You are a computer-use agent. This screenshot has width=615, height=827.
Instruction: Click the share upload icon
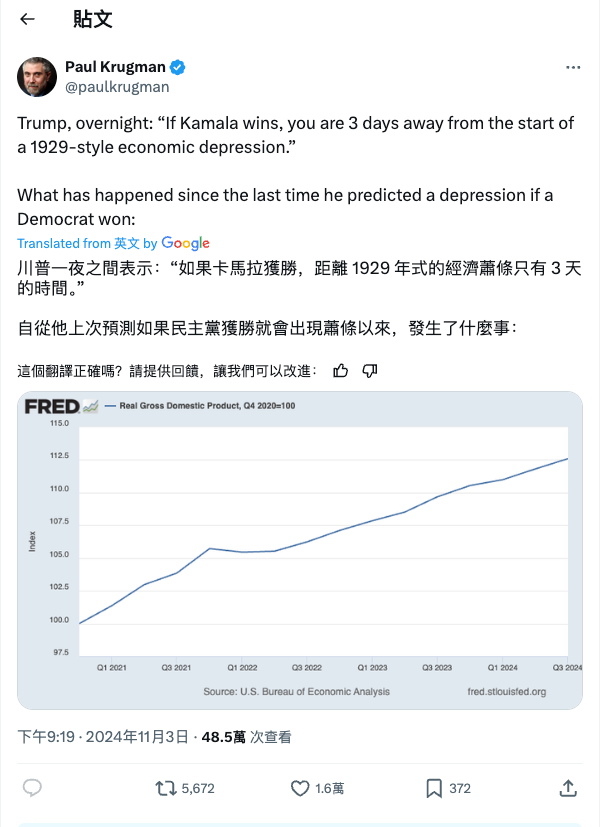coord(568,788)
